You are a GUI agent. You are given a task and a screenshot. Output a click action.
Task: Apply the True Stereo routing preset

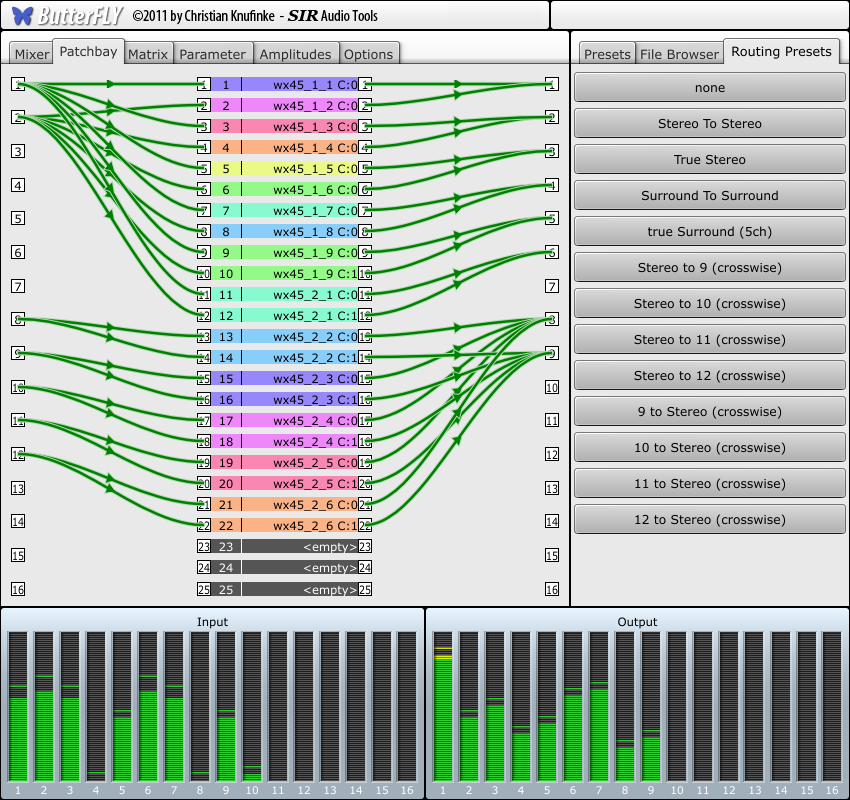[x=710, y=159]
